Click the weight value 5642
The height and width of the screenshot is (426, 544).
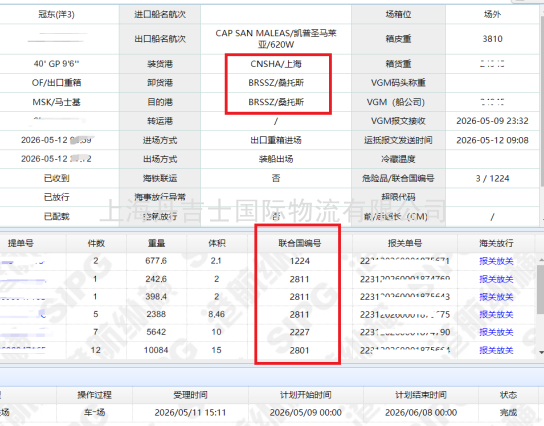pyautogui.click(x=156, y=332)
